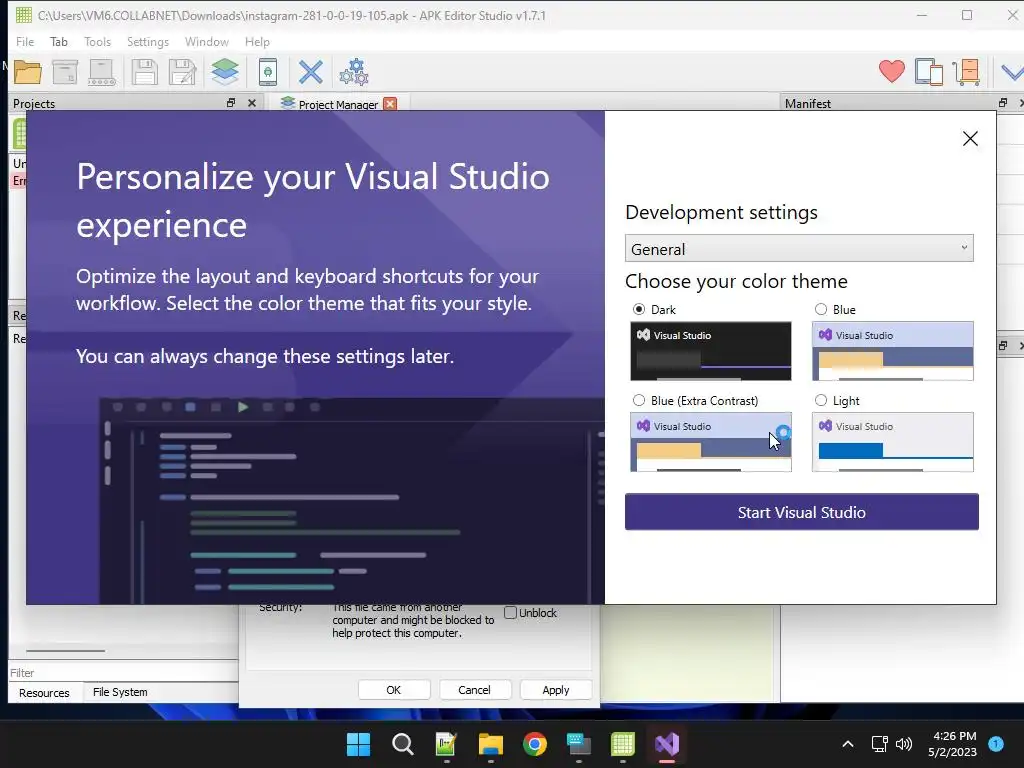
Task: Open APK folder icon in APK Editor toolbar
Action: (x=27, y=72)
